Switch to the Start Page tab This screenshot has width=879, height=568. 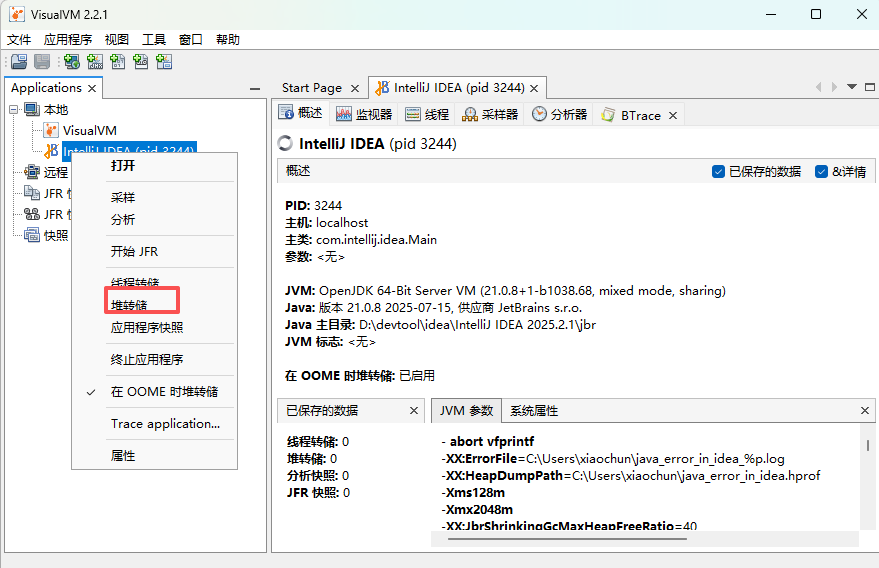(312, 88)
